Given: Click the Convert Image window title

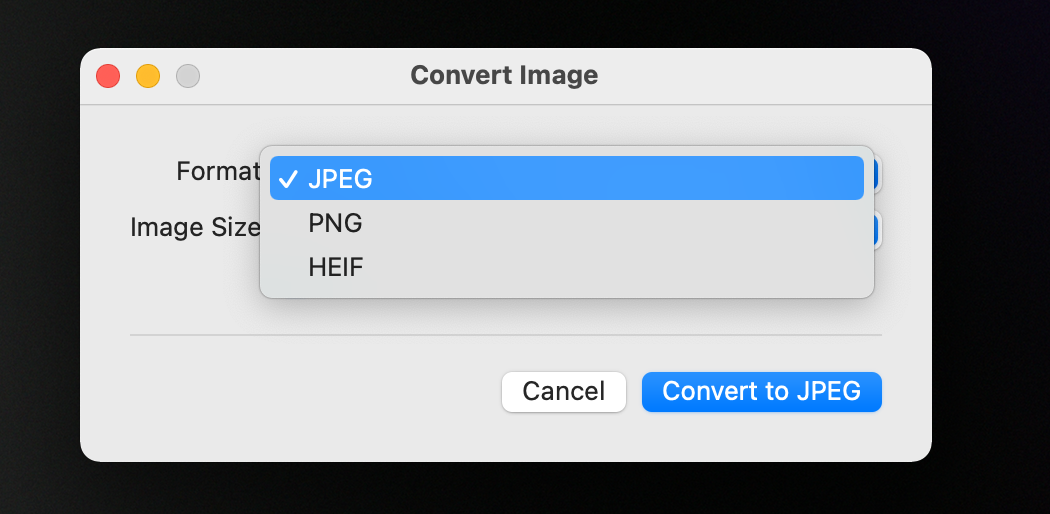Looking at the screenshot, I should point(504,75).
